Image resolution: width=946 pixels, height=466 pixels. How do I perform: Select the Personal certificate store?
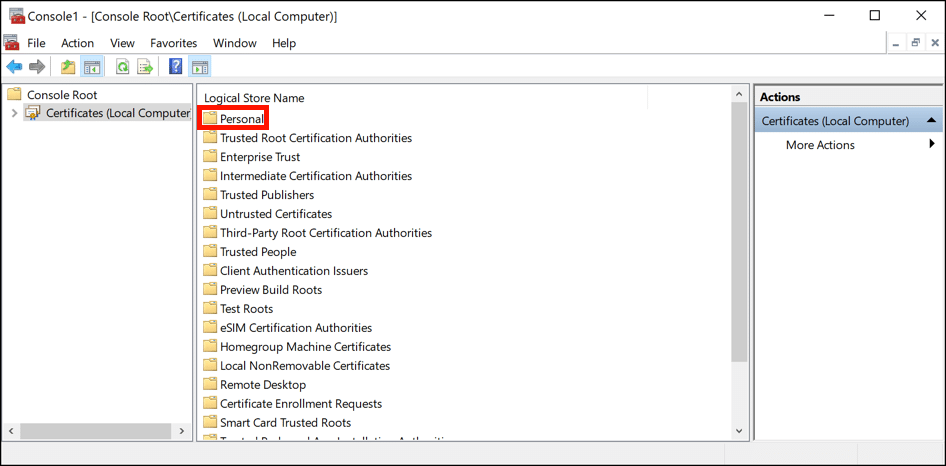click(x=242, y=119)
